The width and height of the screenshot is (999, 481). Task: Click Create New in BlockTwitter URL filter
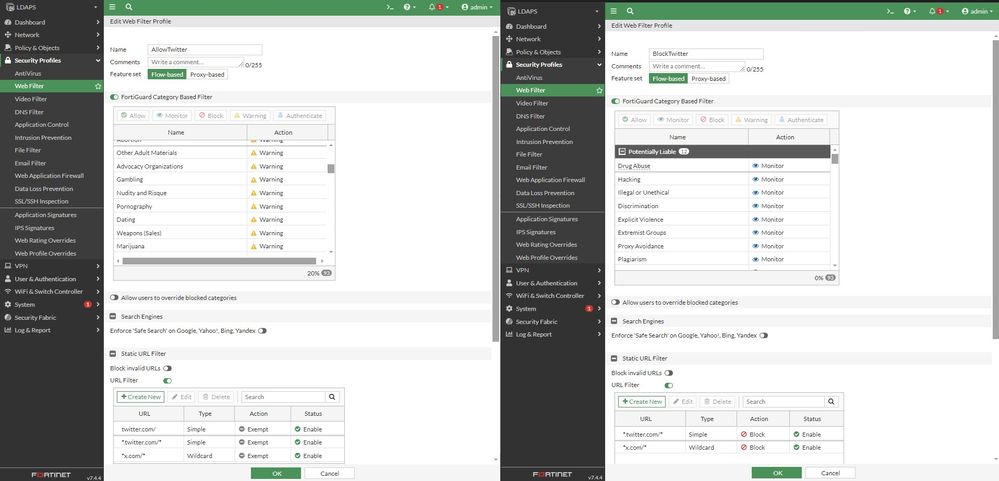642,402
